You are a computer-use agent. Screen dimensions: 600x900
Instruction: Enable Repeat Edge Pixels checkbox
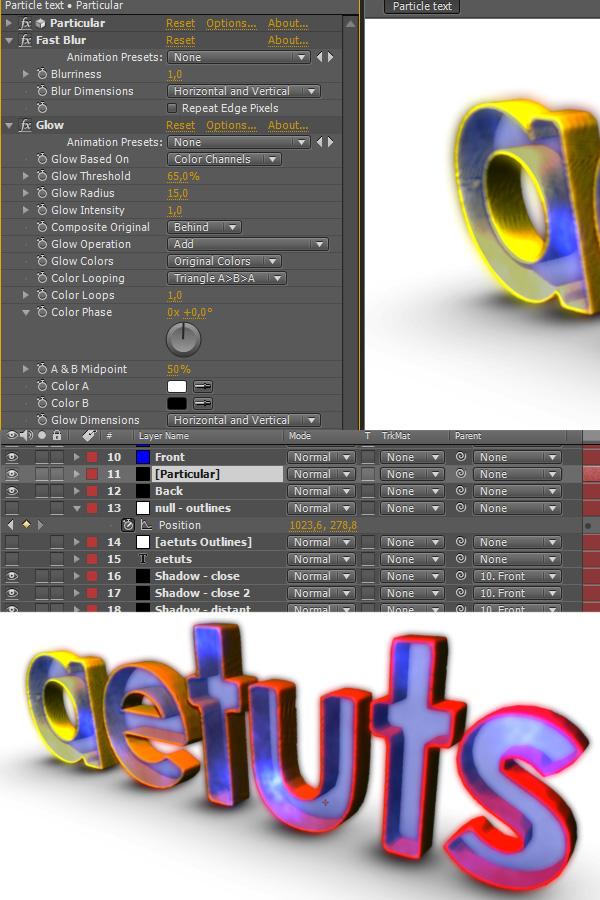[x=172, y=108]
